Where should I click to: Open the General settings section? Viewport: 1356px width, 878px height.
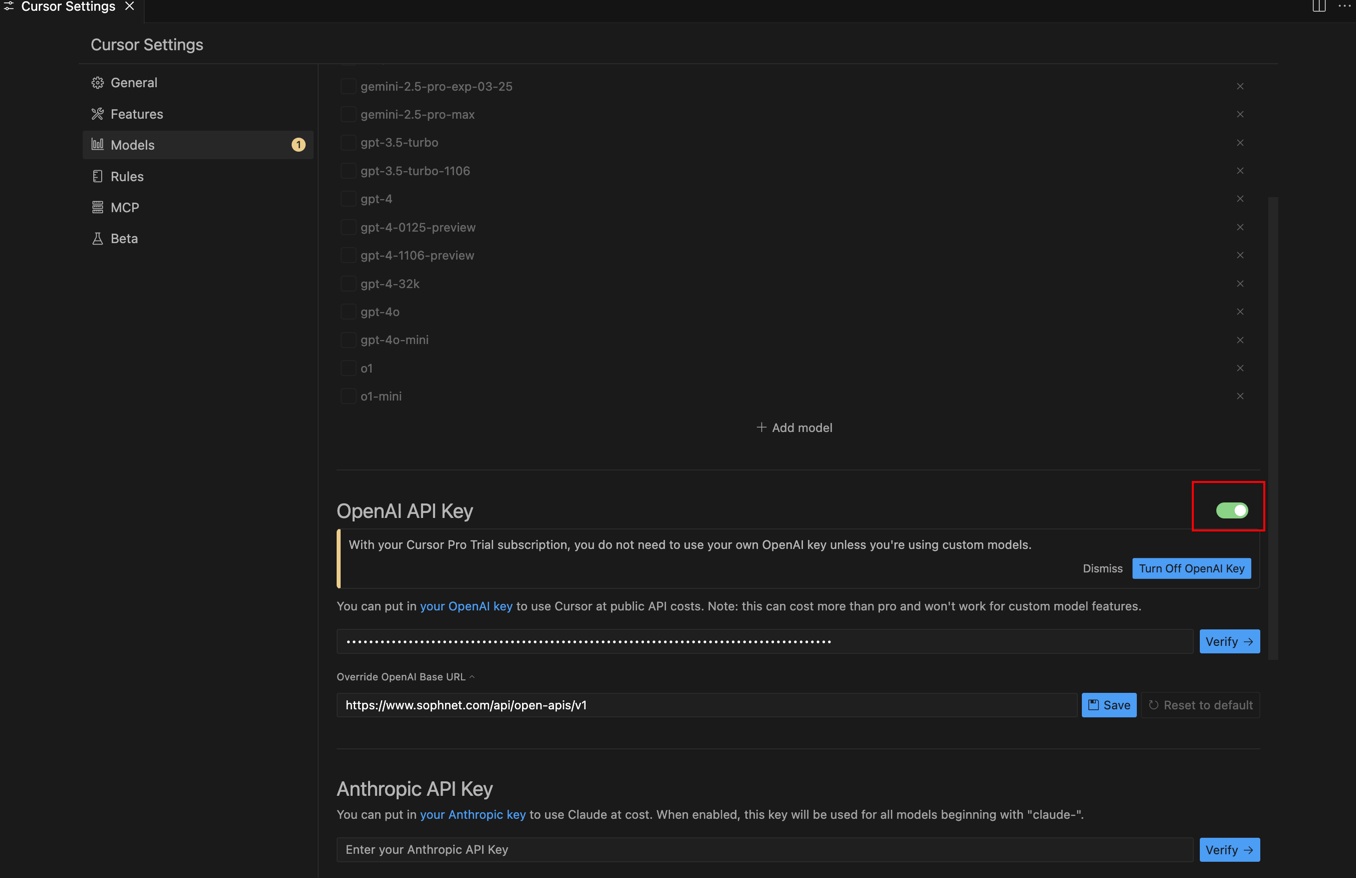198,83
